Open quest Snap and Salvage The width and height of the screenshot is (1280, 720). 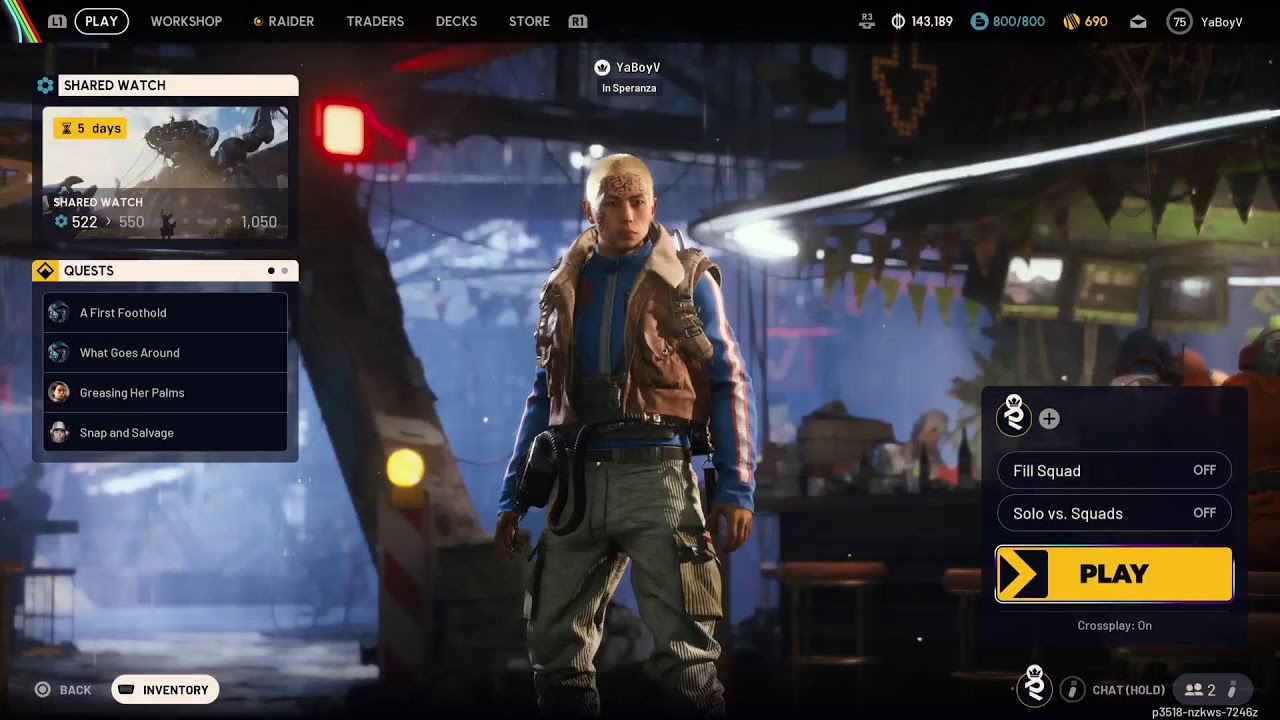pyautogui.click(x=165, y=433)
